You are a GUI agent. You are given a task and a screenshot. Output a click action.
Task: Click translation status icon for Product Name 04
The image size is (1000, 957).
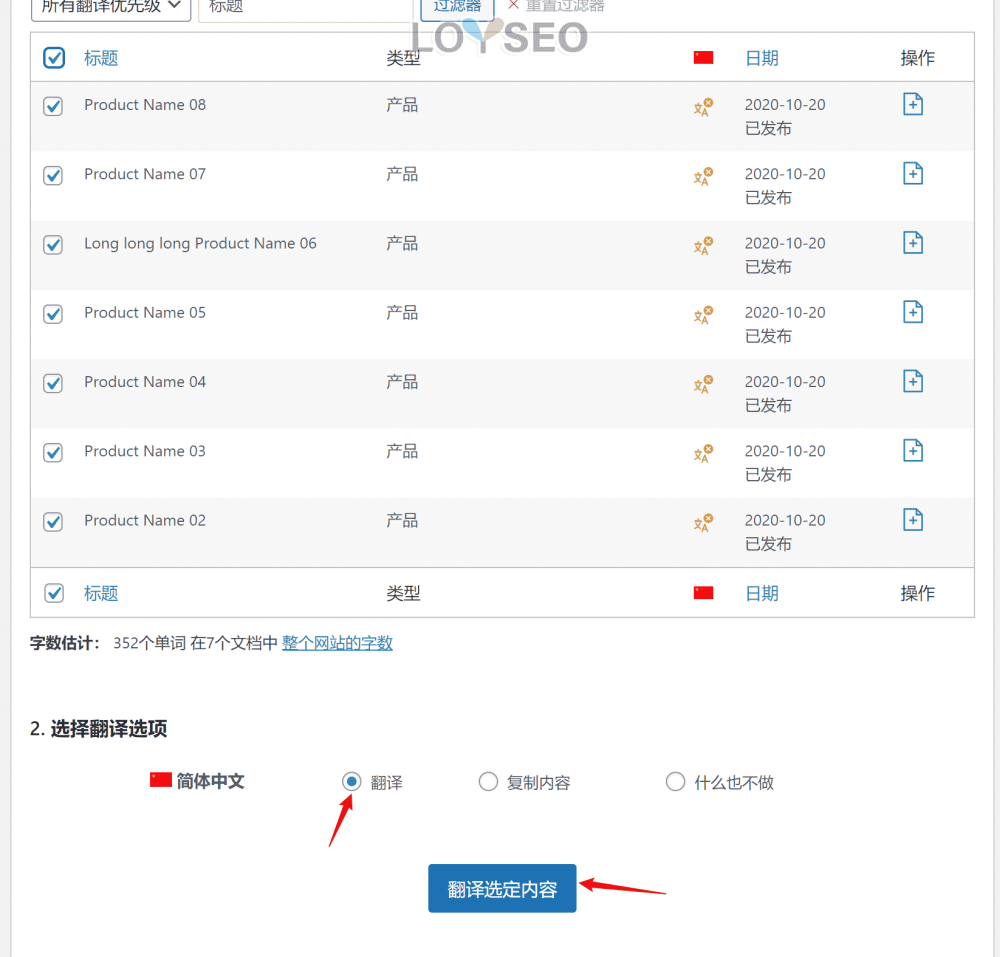(x=703, y=384)
